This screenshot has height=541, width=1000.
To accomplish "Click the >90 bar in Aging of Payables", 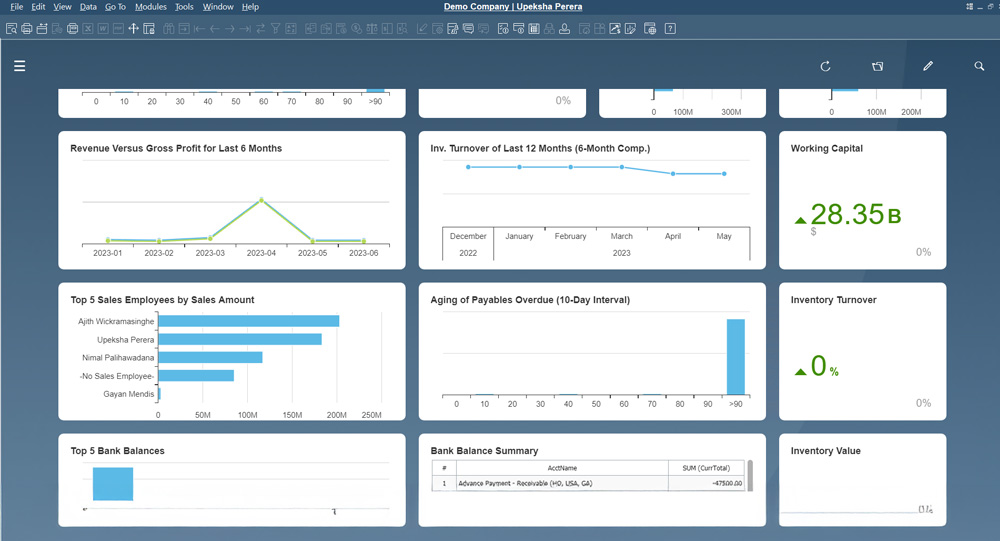I will 735,356.
